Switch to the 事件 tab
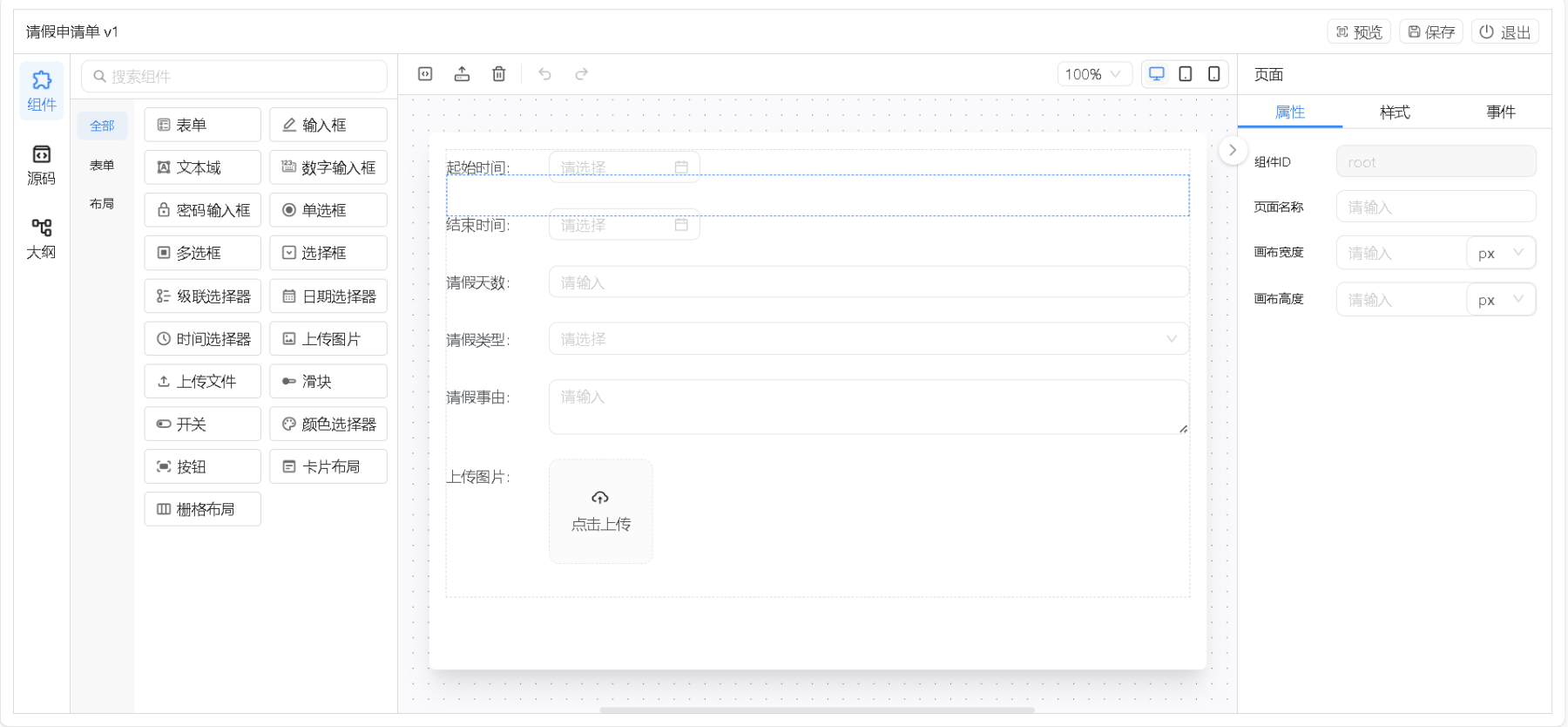The width and height of the screenshot is (1568, 727). [x=1500, y=112]
